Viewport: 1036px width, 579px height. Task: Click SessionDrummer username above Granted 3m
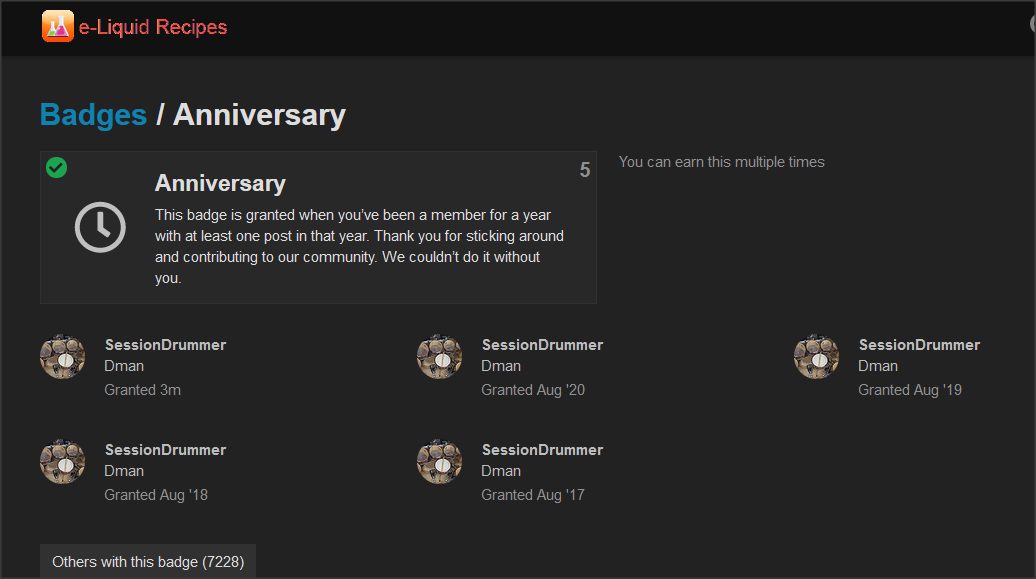(165, 345)
